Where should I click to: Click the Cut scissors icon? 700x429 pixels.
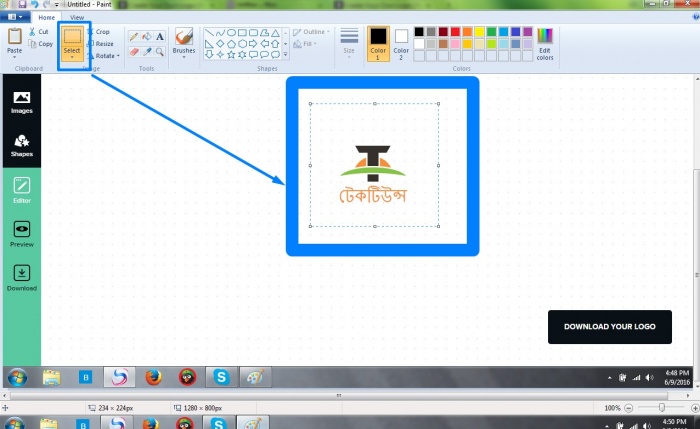pos(32,32)
